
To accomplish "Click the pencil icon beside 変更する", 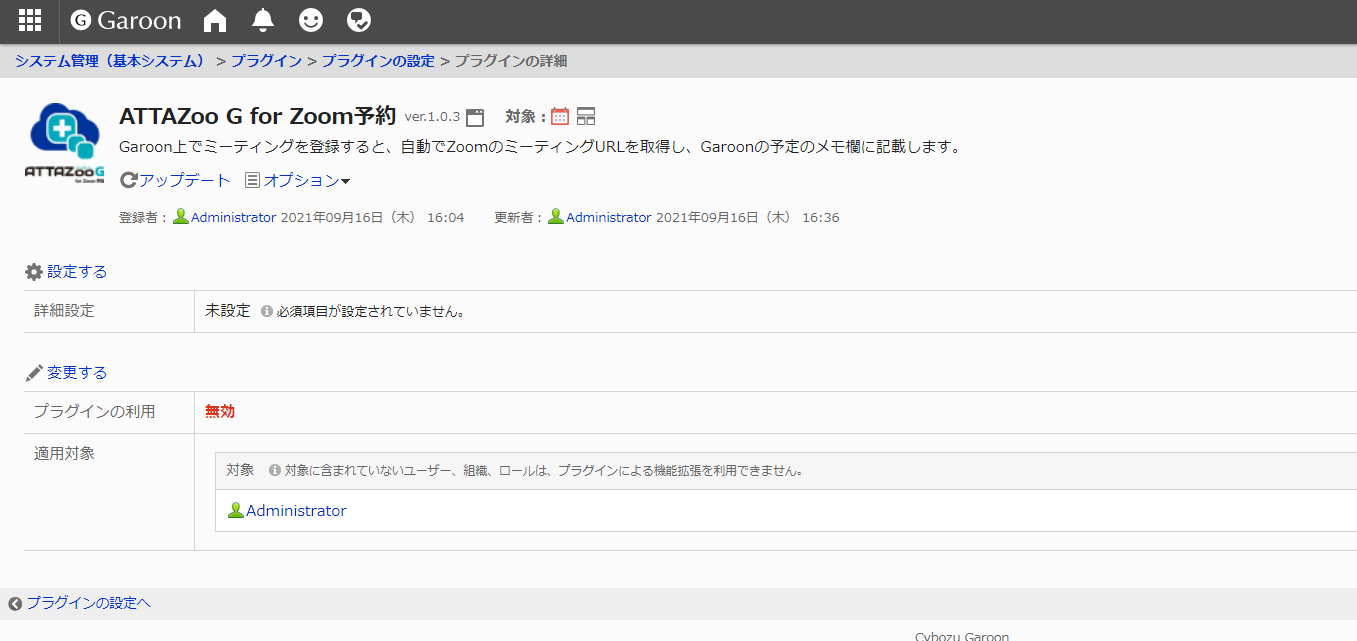I will (x=34, y=373).
